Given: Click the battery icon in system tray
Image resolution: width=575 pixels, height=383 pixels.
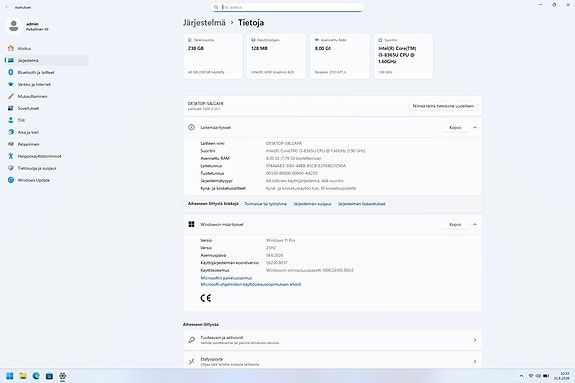Looking at the screenshot, I should [x=546, y=376].
